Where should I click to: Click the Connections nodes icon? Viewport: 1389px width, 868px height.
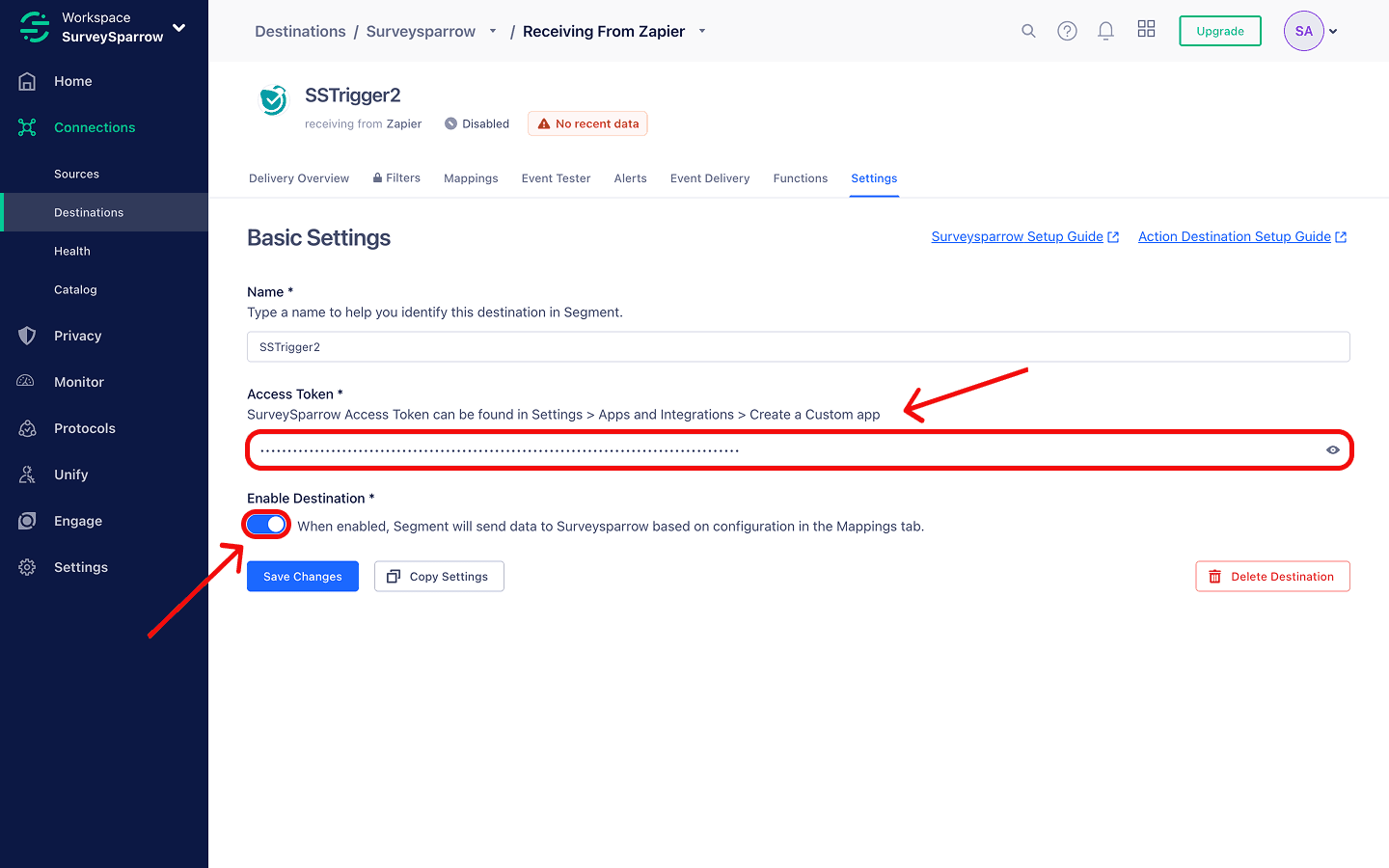(27, 127)
